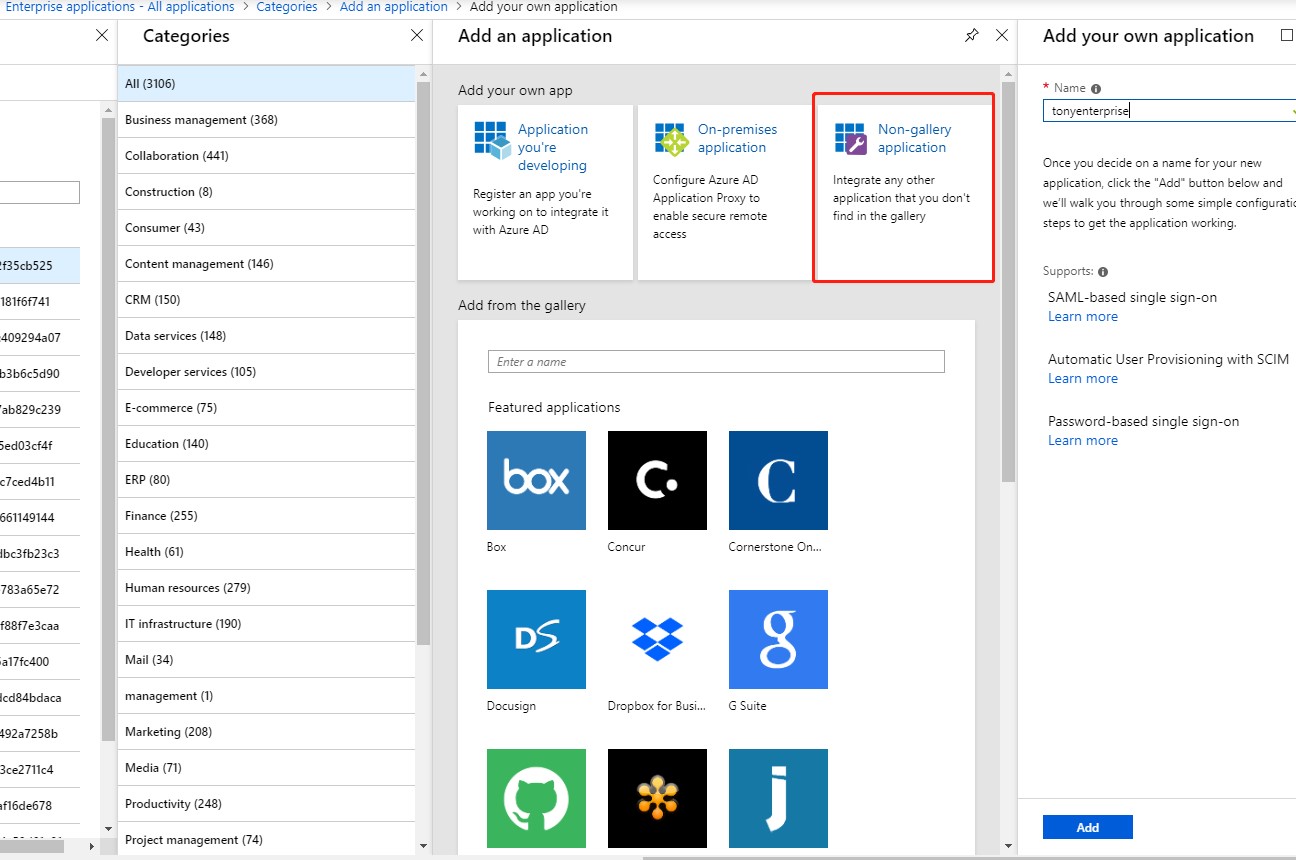Select the Finance (255) category

[266, 516]
